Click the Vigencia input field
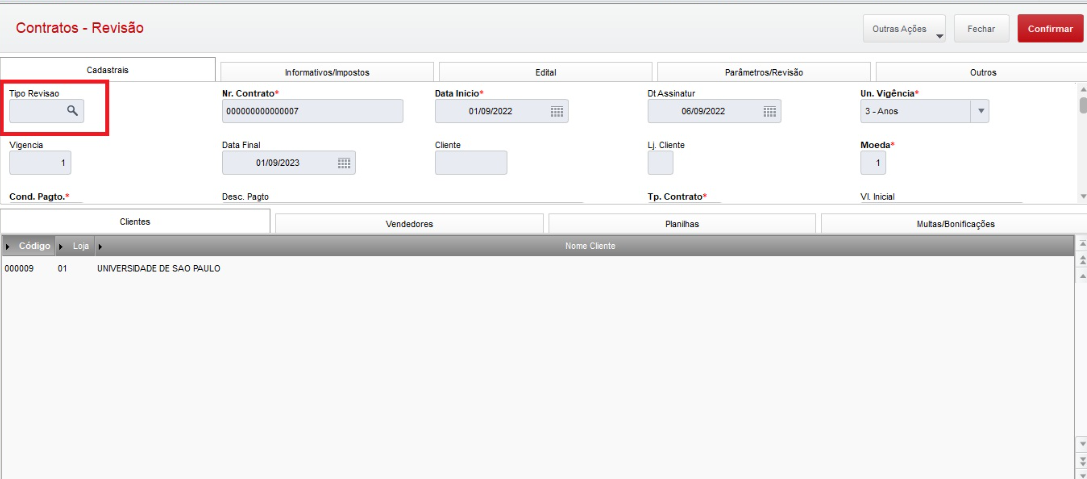 coord(40,163)
